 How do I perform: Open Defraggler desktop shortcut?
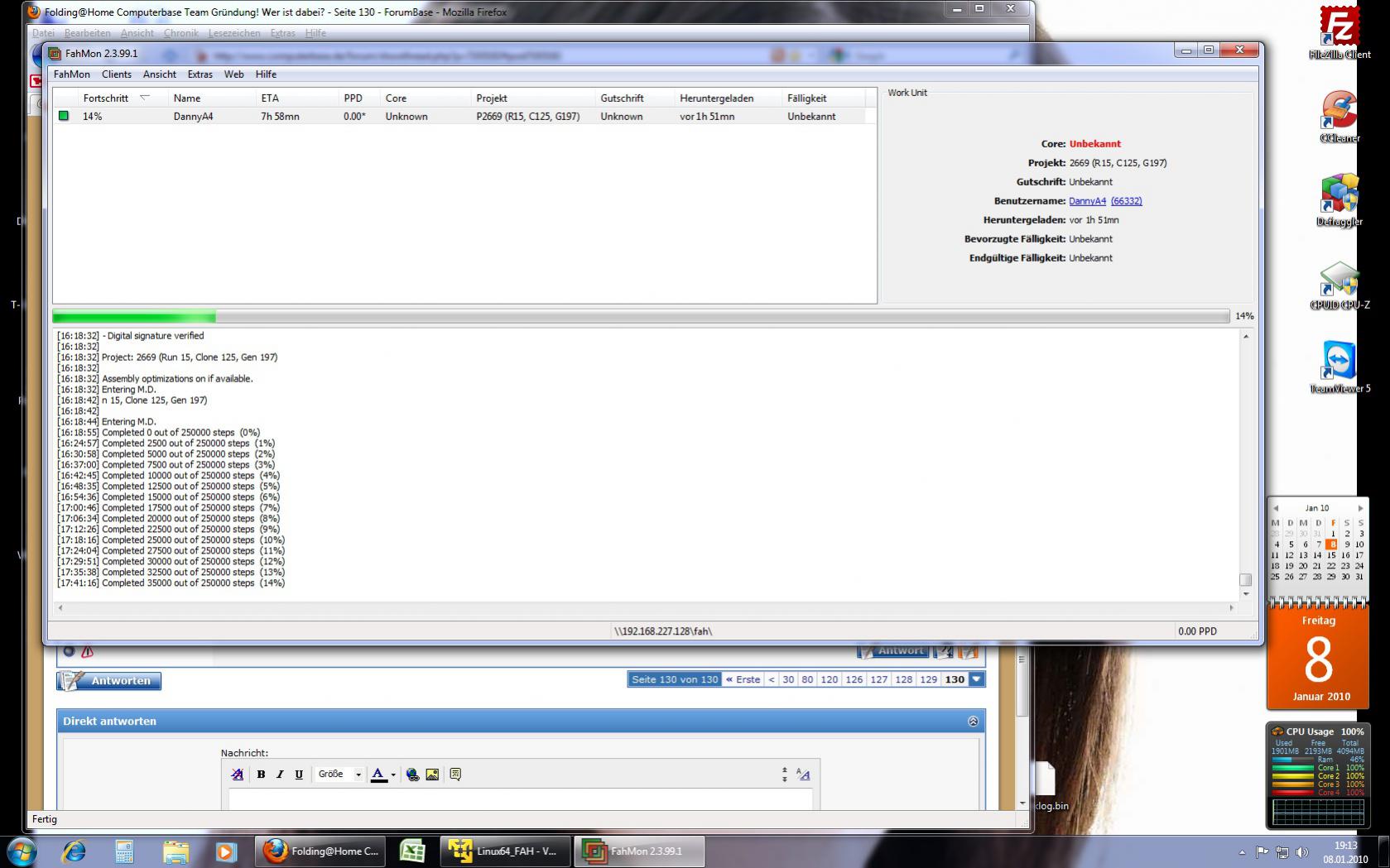point(1339,199)
